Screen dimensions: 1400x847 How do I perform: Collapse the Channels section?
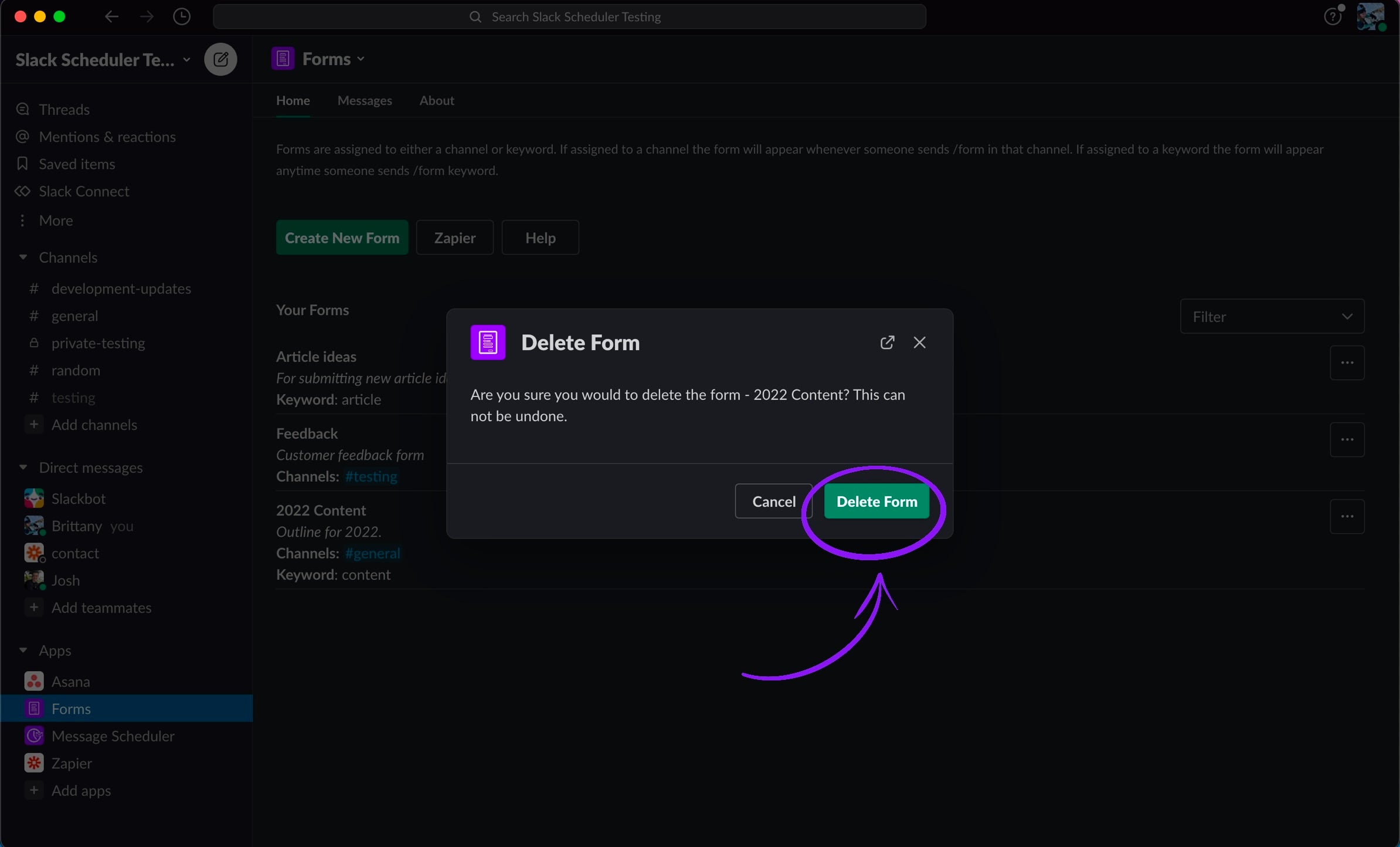click(23, 258)
